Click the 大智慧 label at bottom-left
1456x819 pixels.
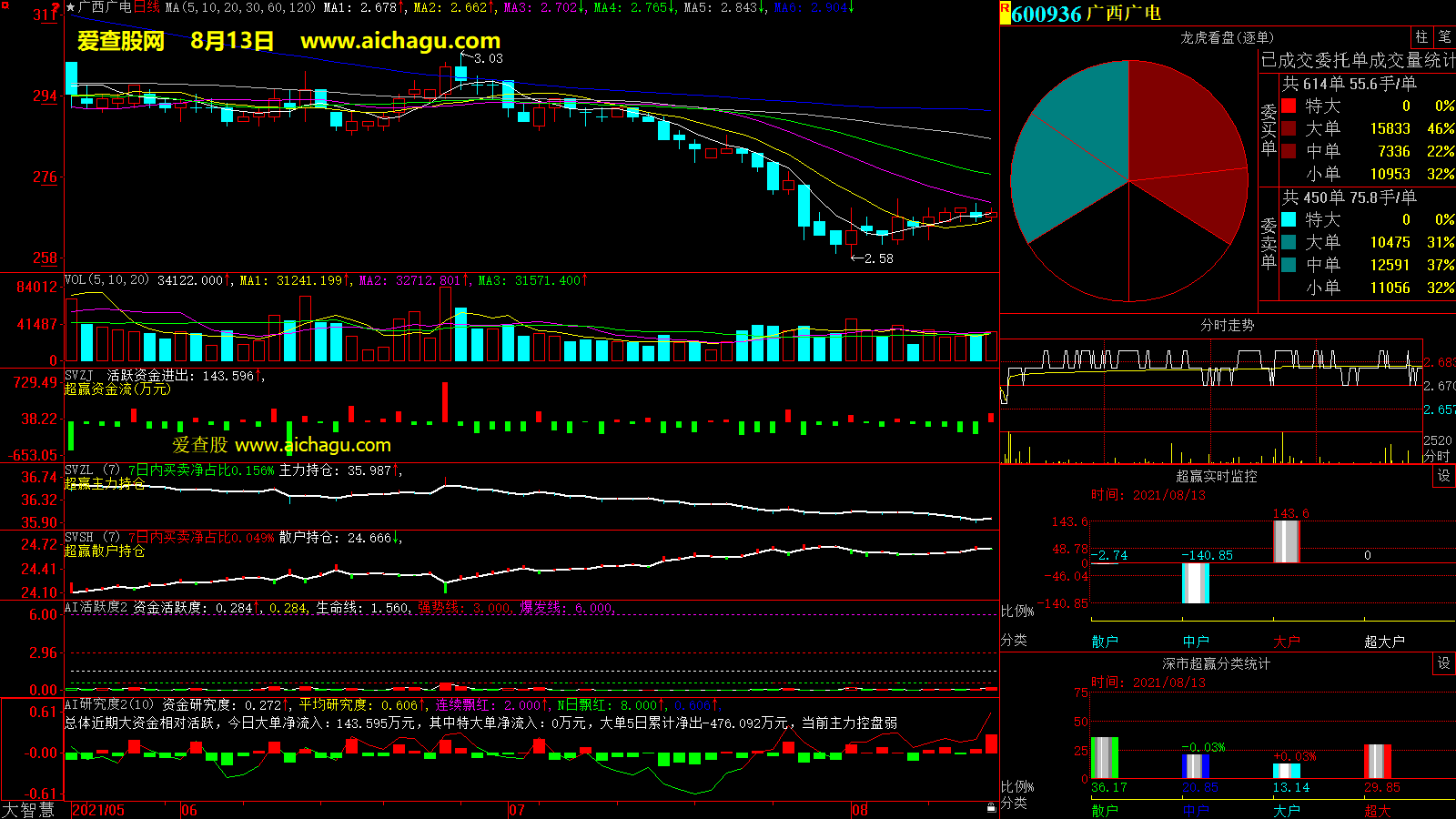[28, 809]
